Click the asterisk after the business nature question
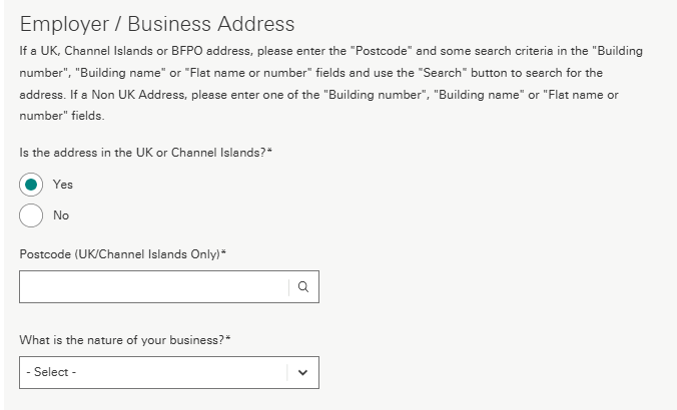 pos(230,339)
